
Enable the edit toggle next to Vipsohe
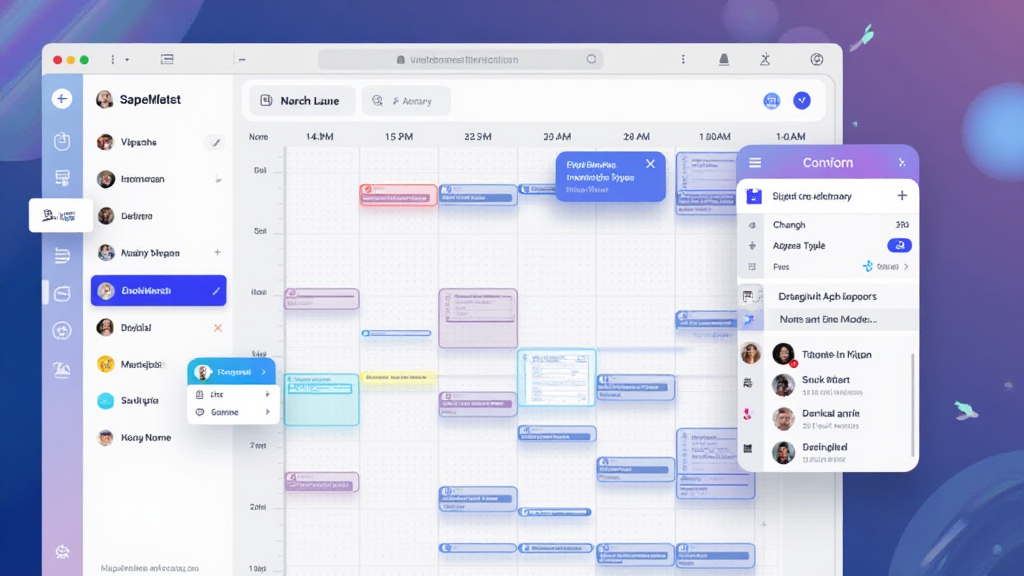click(215, 141)
